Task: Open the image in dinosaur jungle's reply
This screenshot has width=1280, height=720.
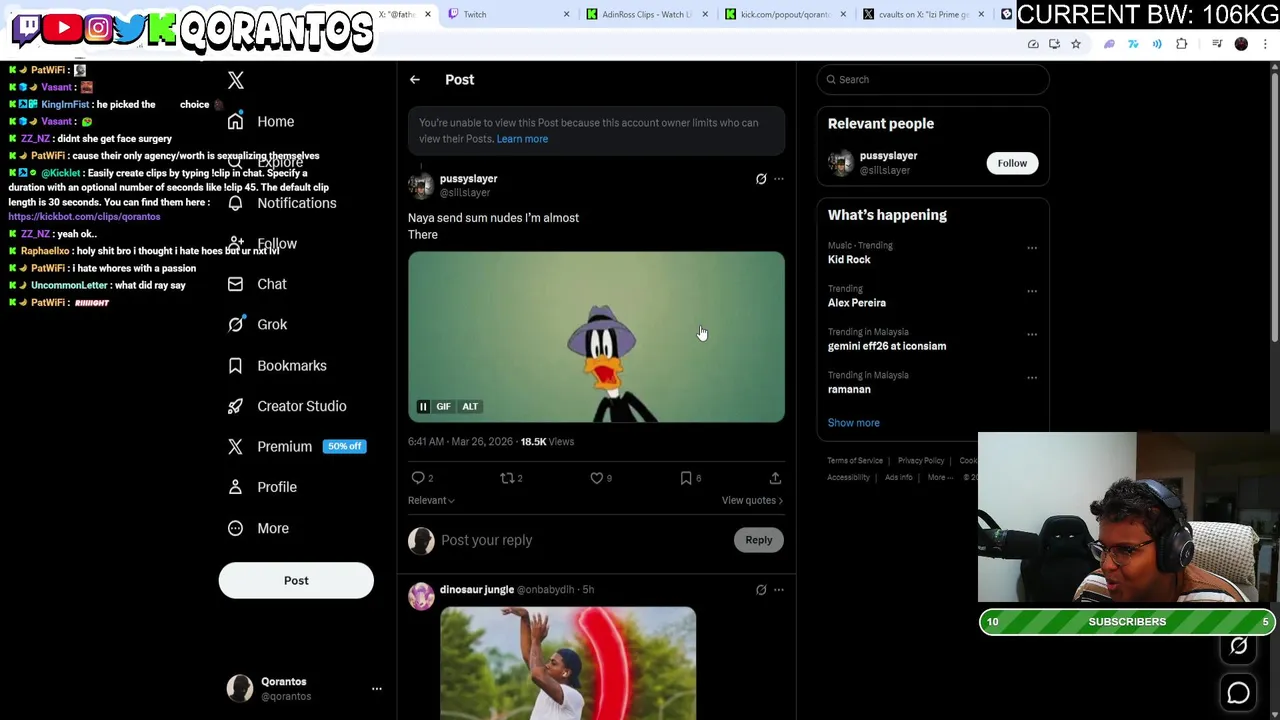Action: (x=568, y=663)
